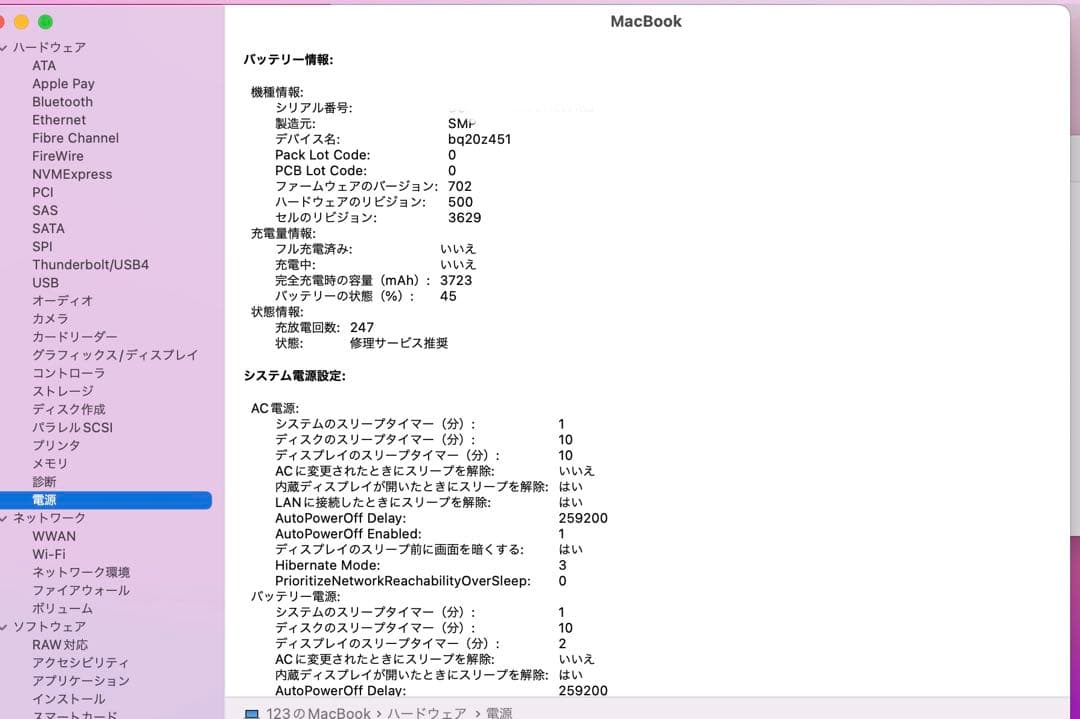
Task: Click the device name value bq20z451
Action: (479, 139)
